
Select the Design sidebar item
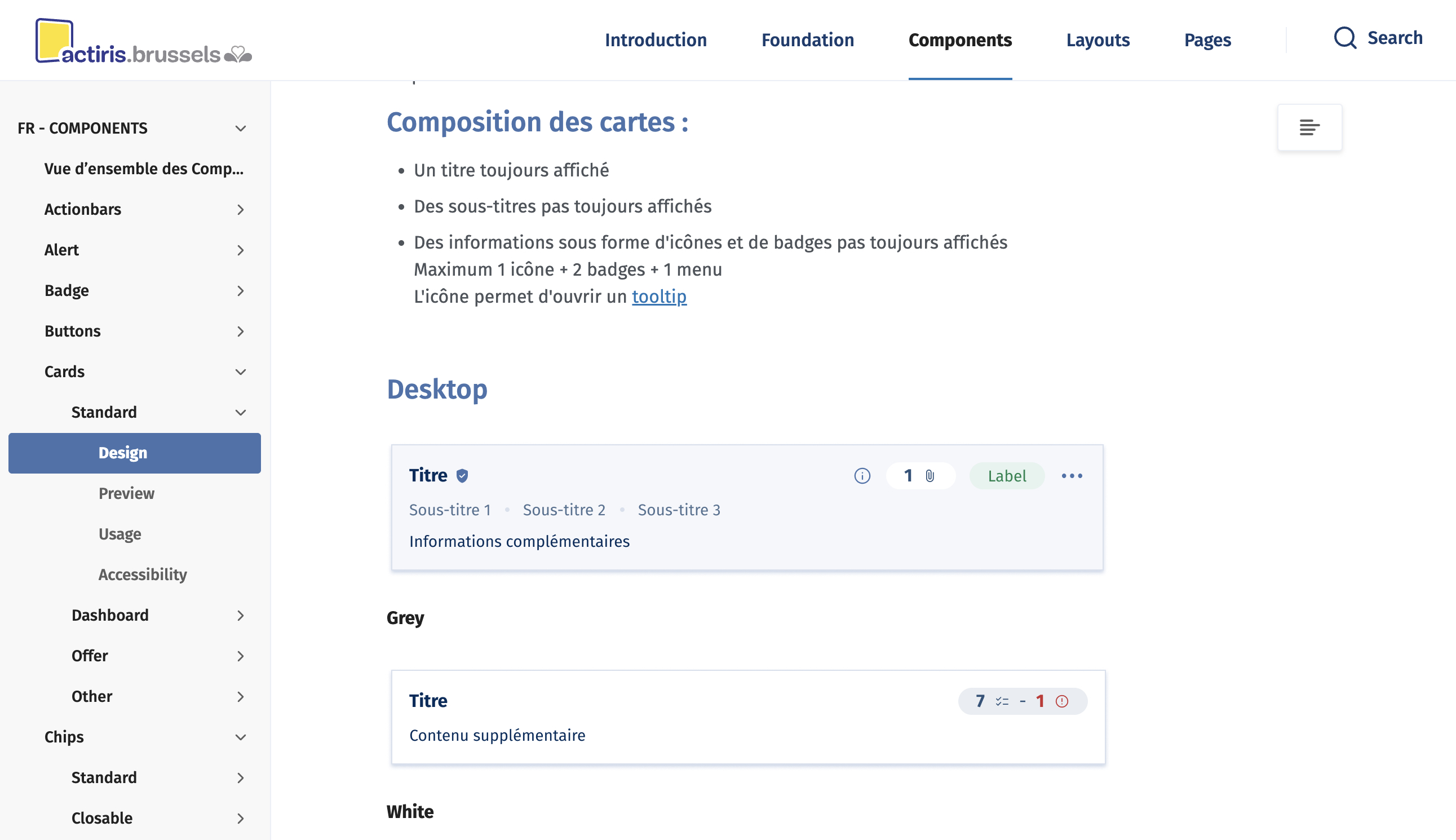(134, 453)
